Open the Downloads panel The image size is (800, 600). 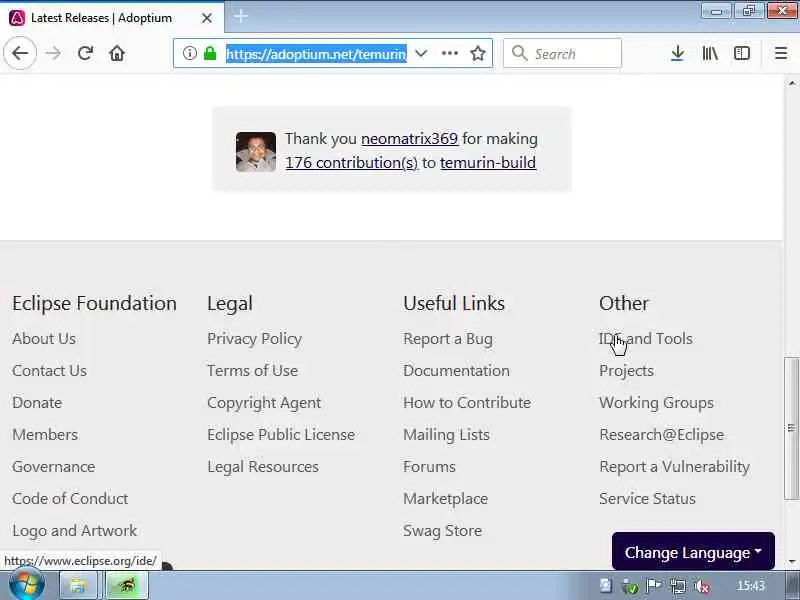(678, 53)
